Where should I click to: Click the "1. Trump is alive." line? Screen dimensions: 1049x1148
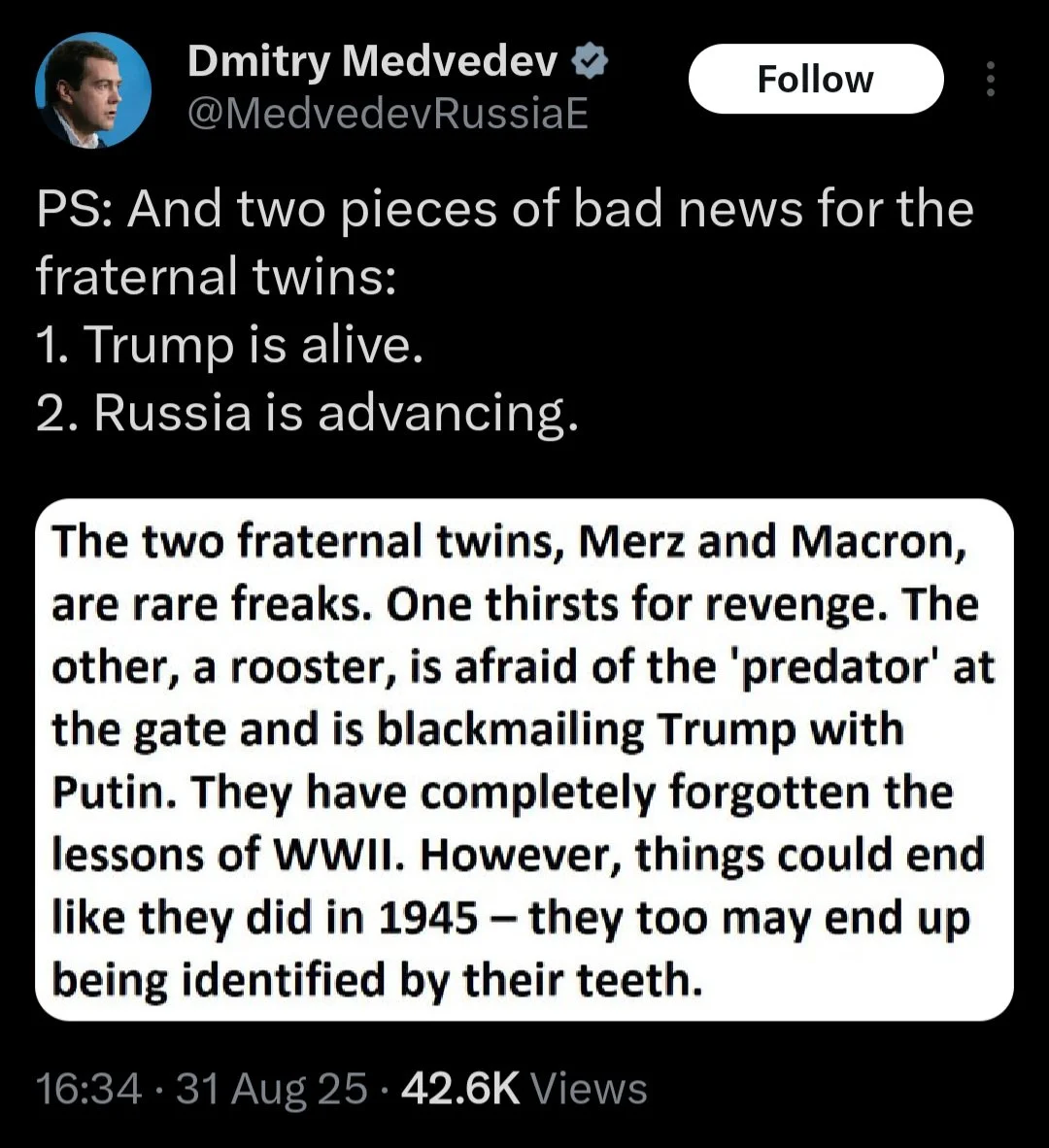pos(229,345)
